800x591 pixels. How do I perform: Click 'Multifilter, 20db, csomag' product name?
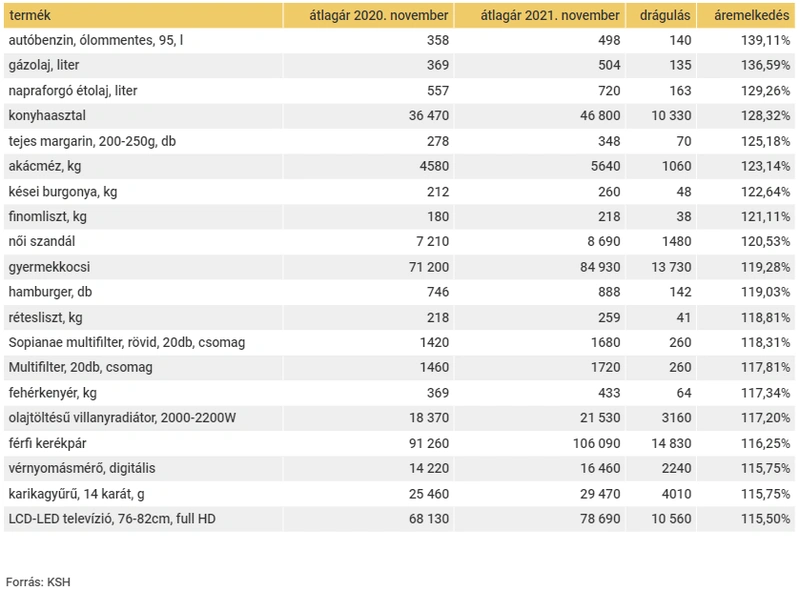pos(81,367)
